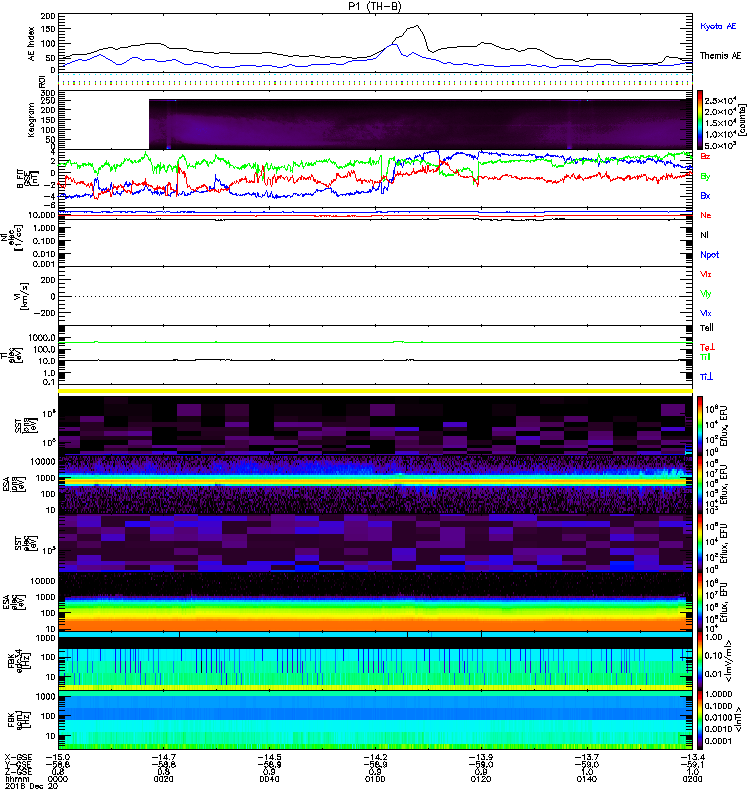Select the blue Npot legend label
750x800 pixels.
click(710, 255)
